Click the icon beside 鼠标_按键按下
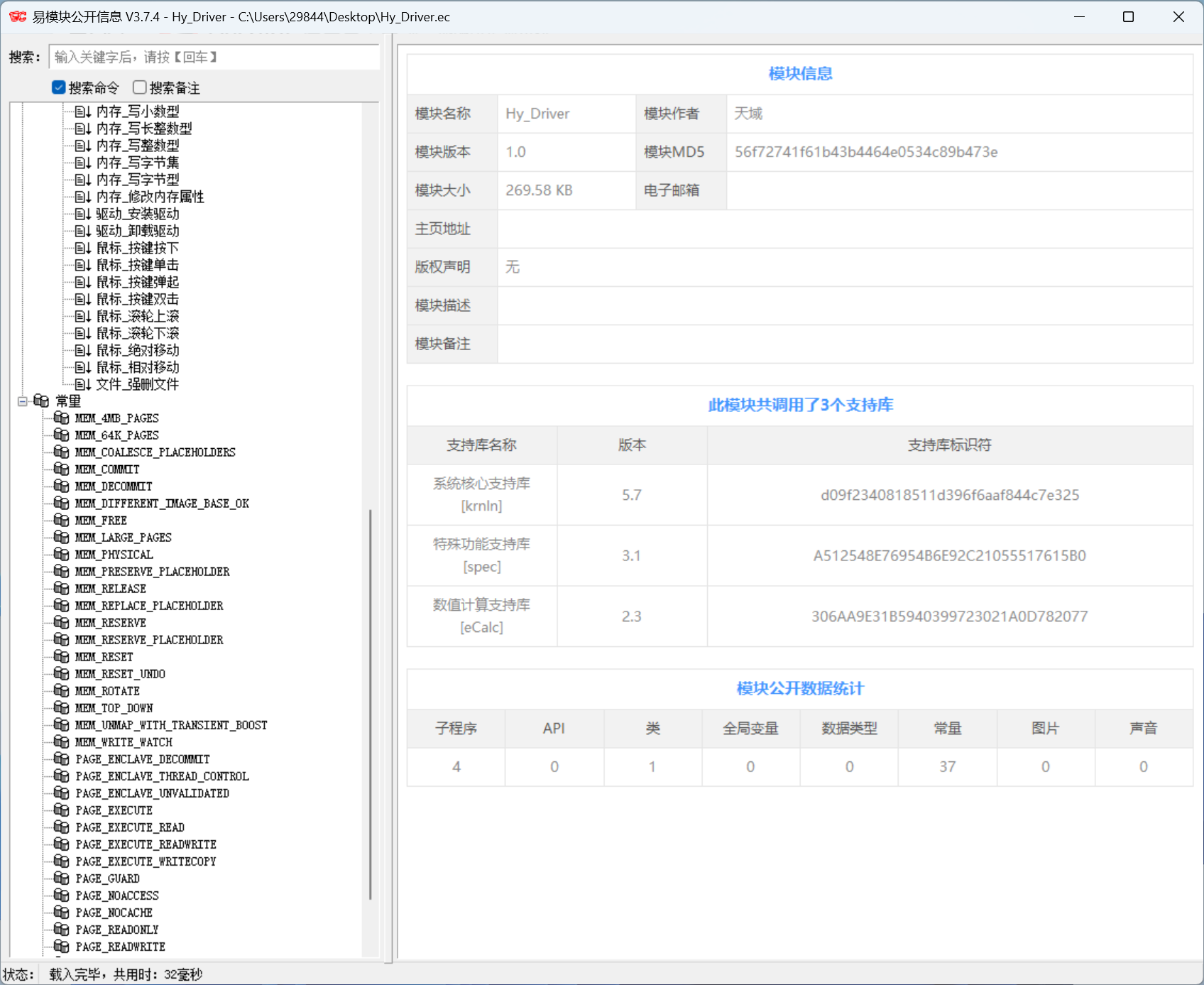The height and width of the screenshot is (985, 1204). tap(82, 248)
